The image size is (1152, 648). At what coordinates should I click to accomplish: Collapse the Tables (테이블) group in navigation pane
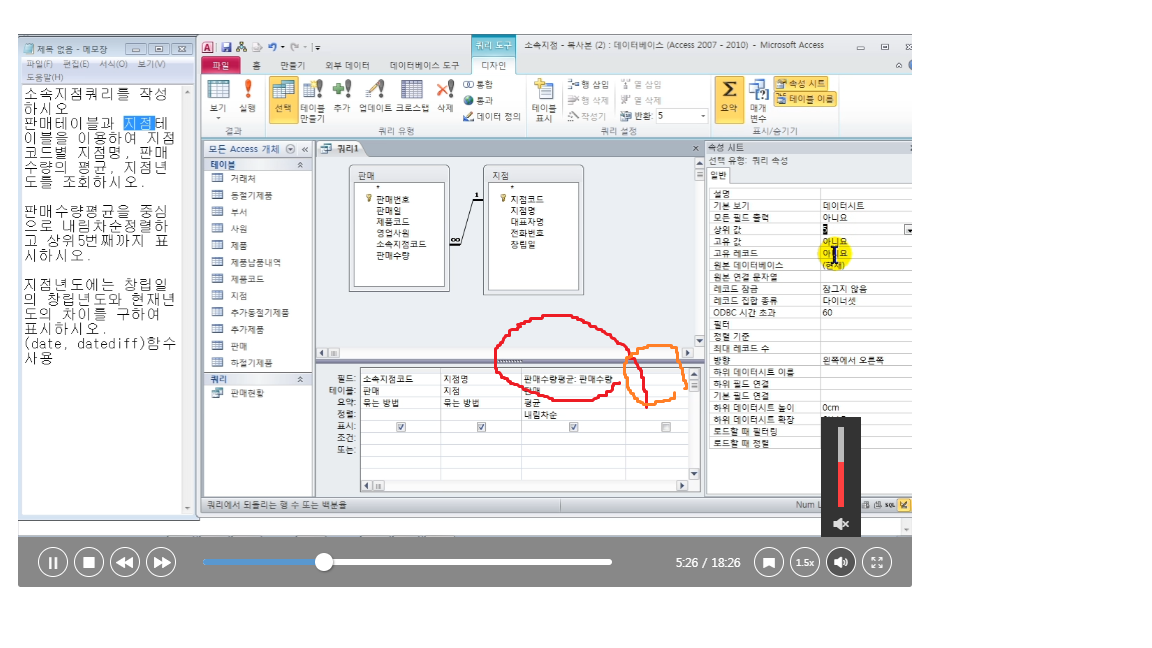click(301, 164)
